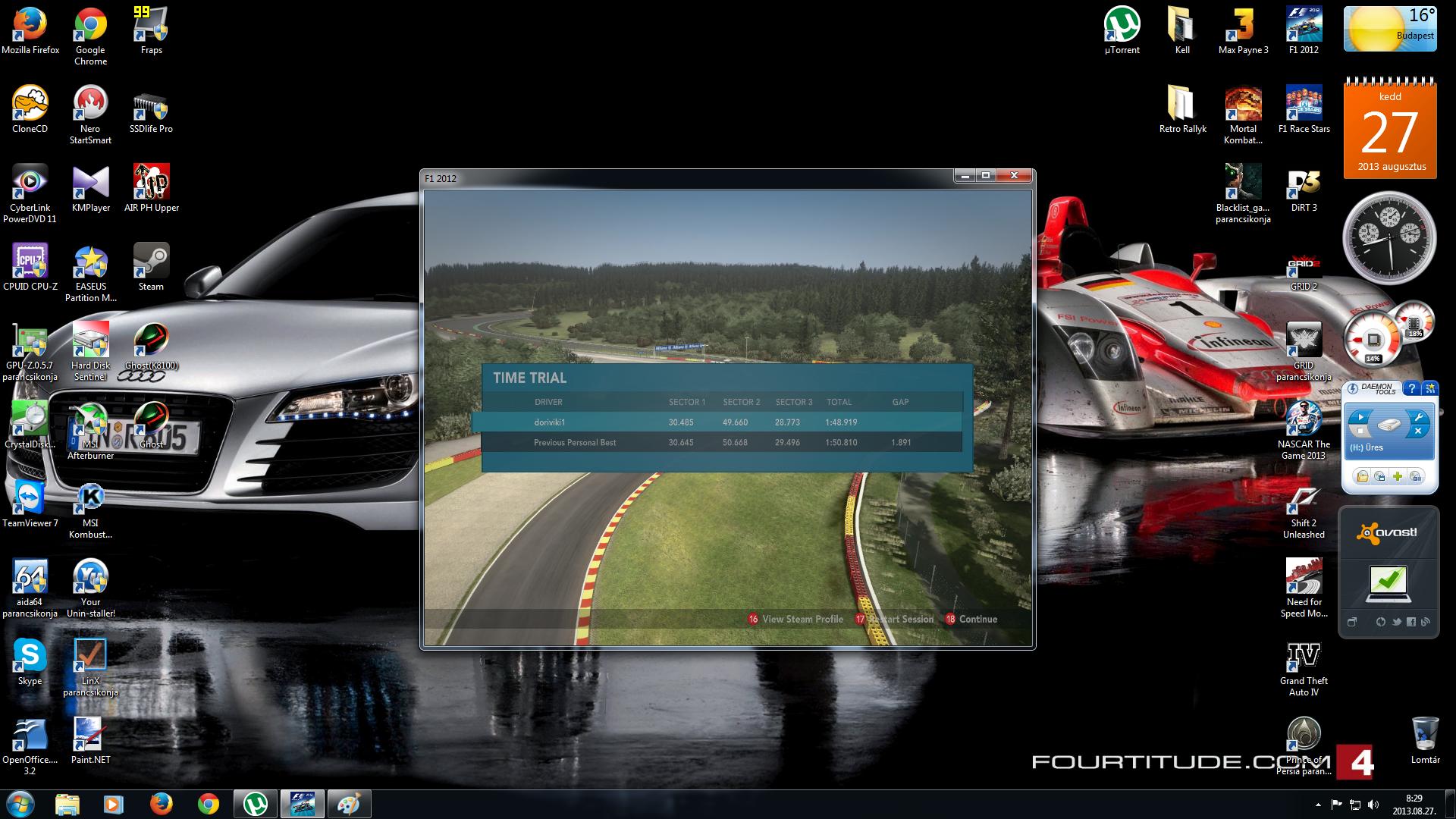1456x819 pixels.
Task: Select Retro Rallyk folder
Action: [x=1183, y=111]
